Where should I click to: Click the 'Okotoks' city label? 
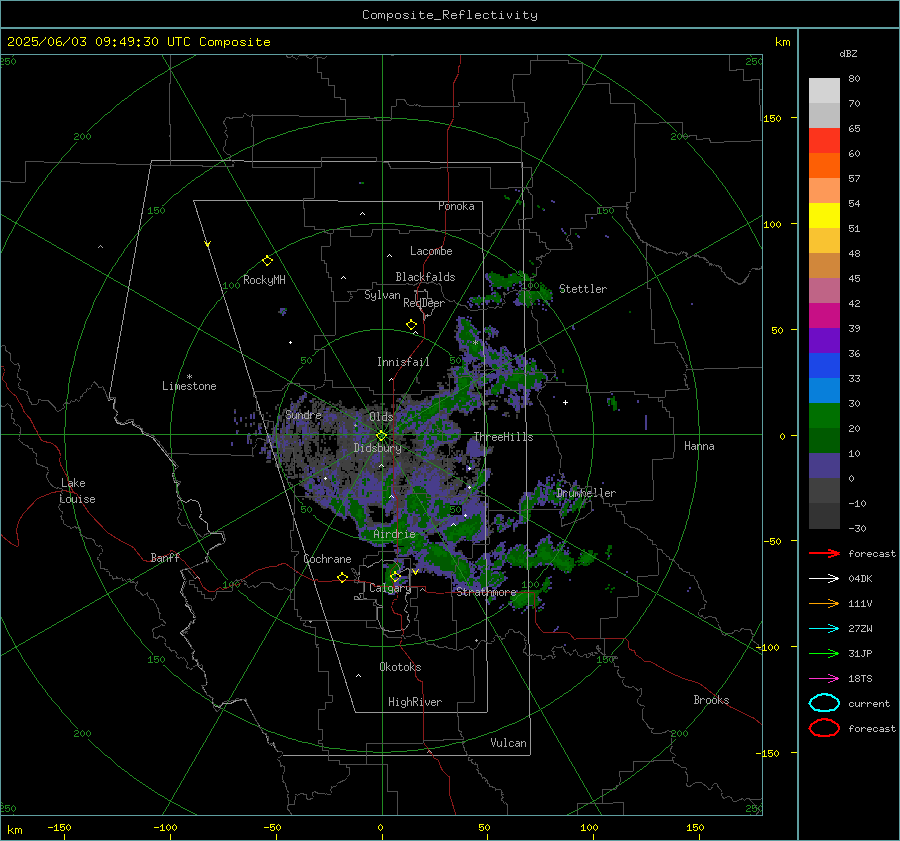pos(400,667)
